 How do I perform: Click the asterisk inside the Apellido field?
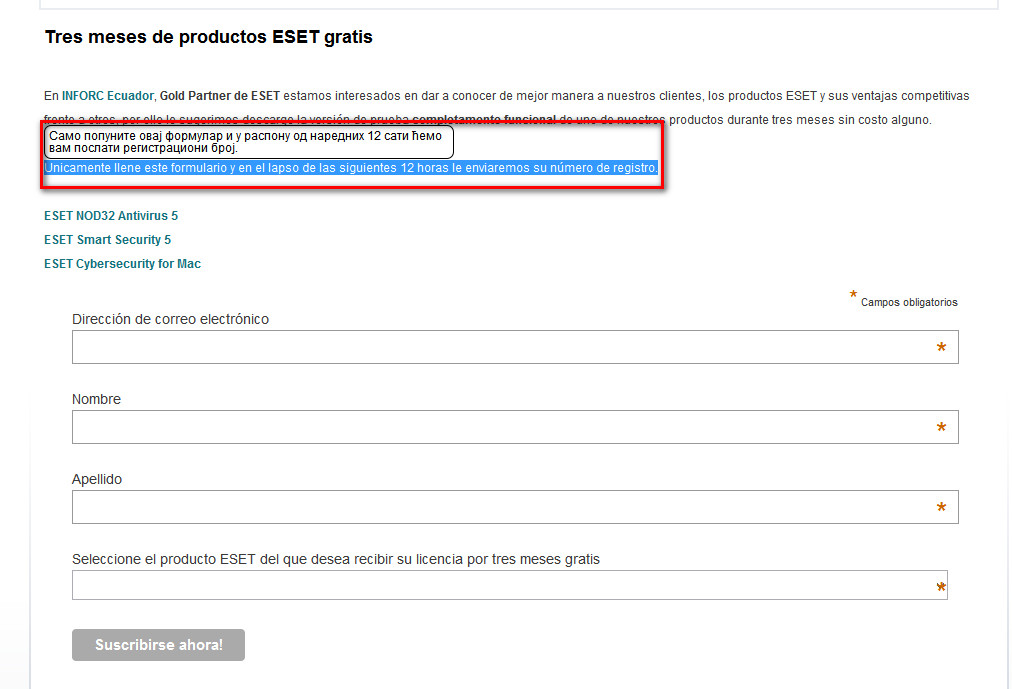pos(941,508)
